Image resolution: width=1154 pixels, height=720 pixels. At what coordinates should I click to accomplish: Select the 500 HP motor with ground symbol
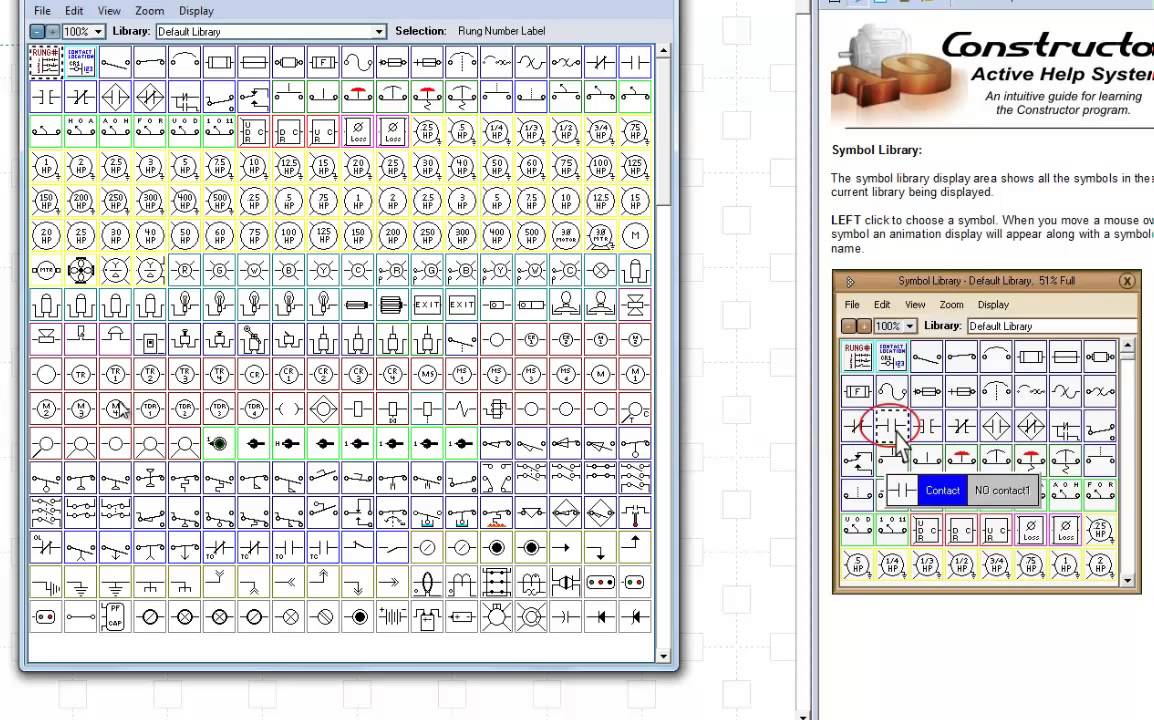coord(219,200)
